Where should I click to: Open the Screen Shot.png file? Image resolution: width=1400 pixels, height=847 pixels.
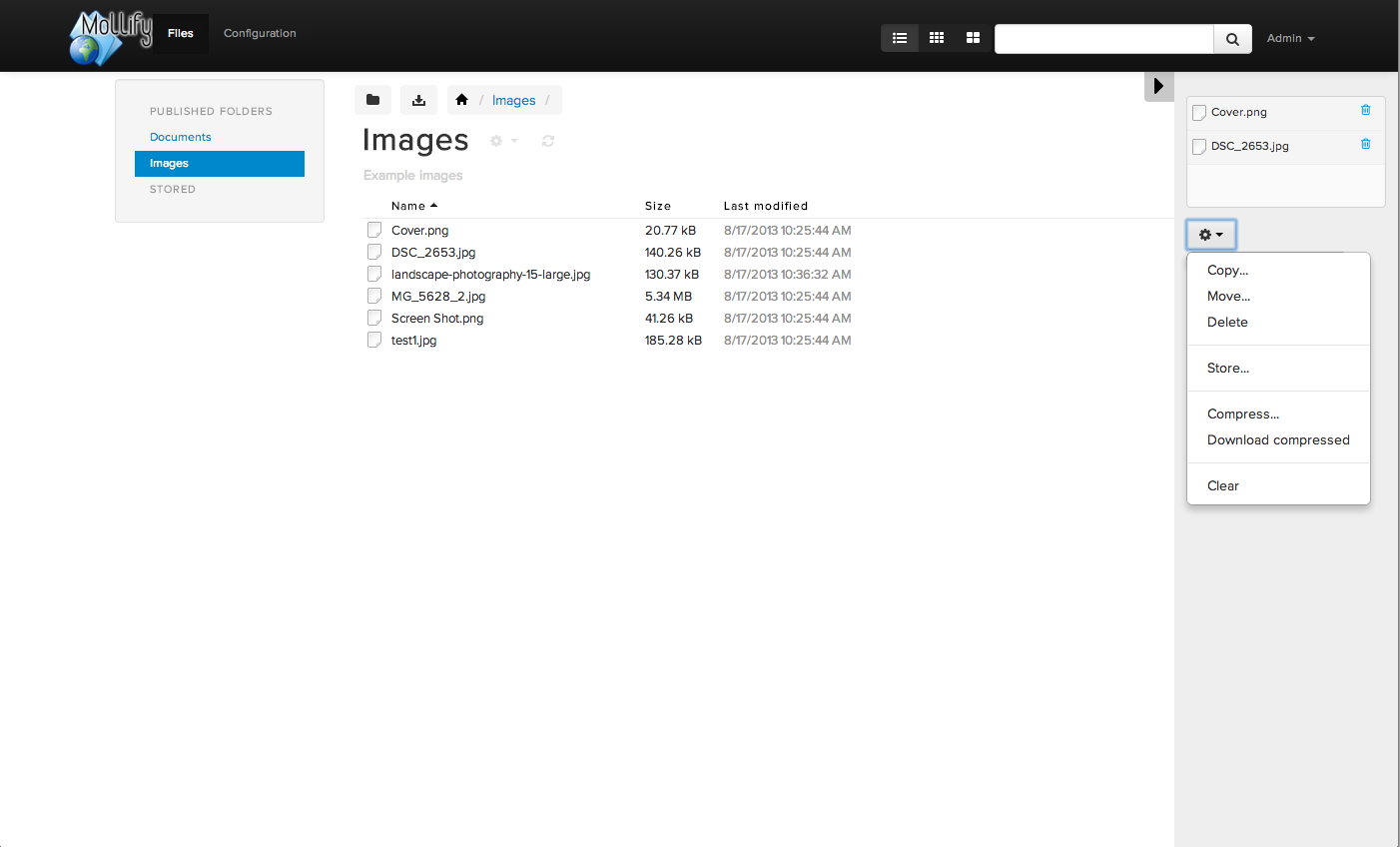click(437, 318)
